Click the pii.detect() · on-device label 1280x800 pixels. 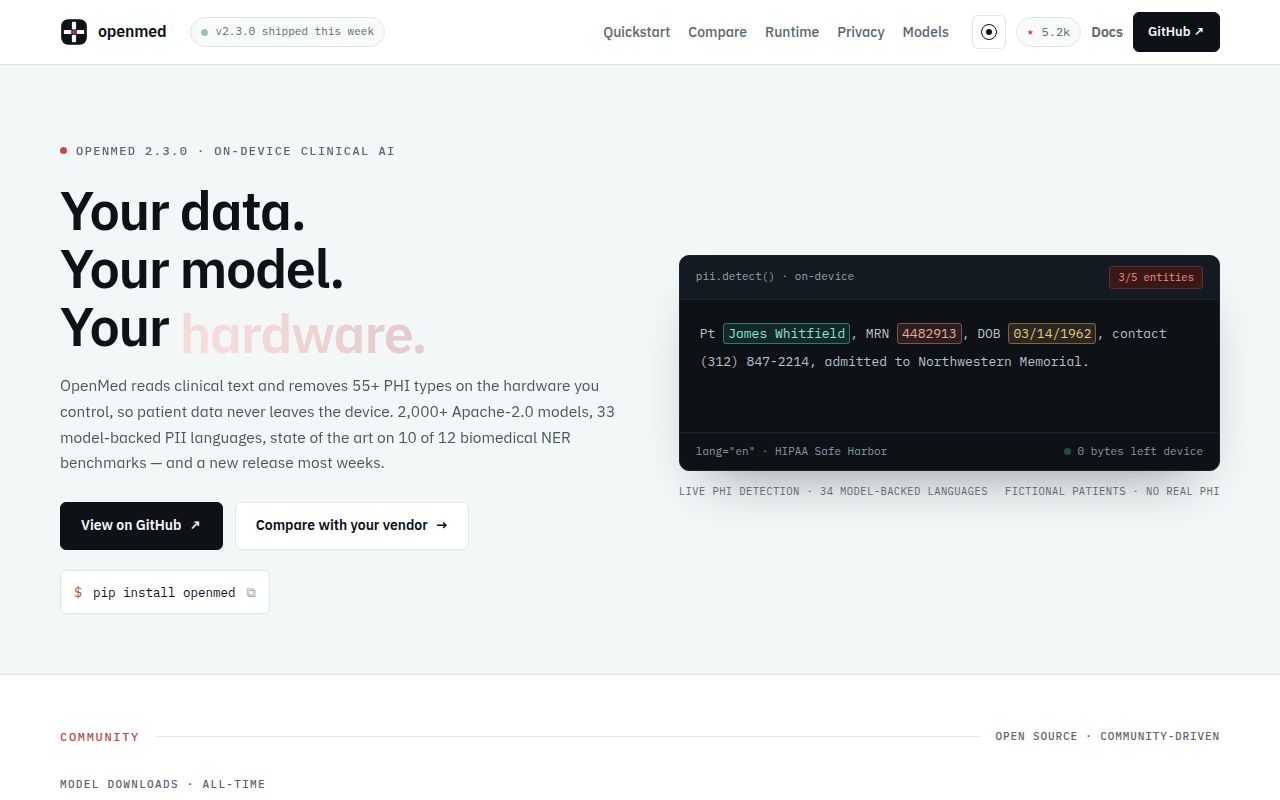tap(775, 276)
